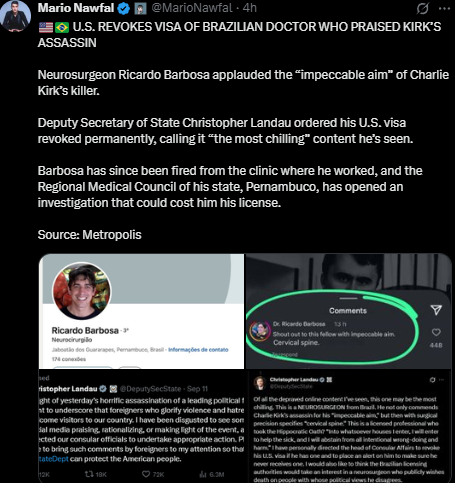455x483 pixels.
Task: Open the Christopher Landau Sep 11 tweet image
Action: 141,426
